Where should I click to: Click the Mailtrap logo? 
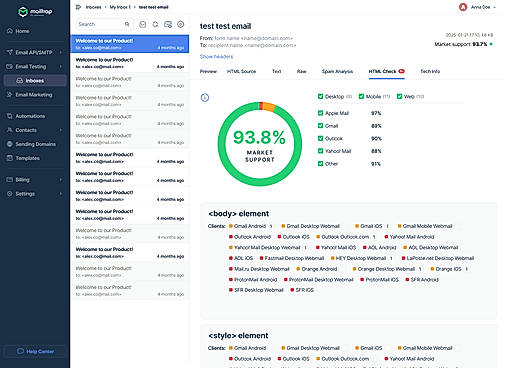(35, 12)
